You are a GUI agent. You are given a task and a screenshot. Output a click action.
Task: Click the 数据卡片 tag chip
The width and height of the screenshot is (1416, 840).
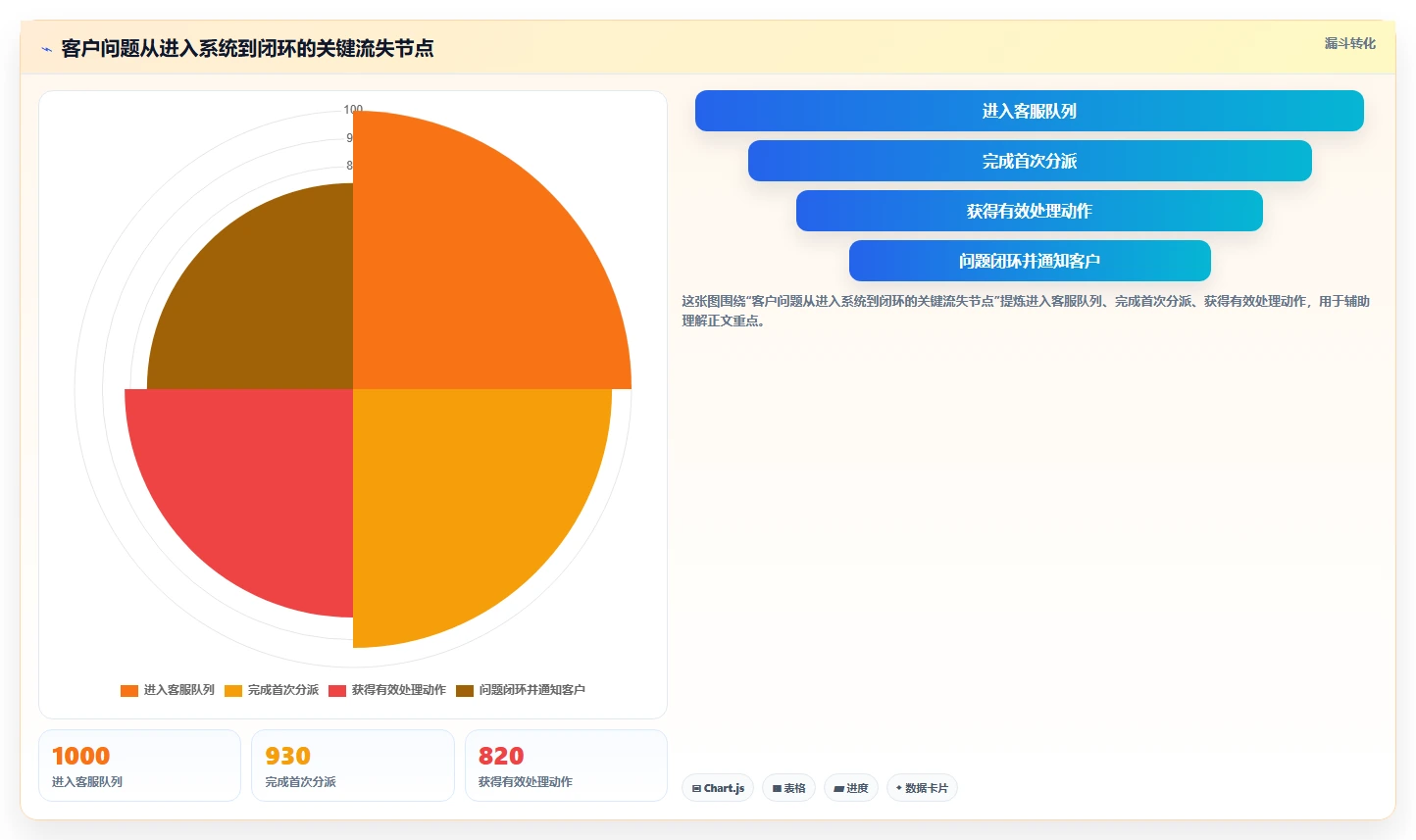point(922,788)
